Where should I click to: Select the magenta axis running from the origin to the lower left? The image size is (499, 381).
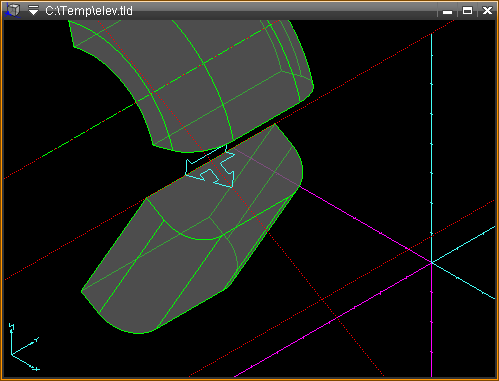(x=333, y=320)
